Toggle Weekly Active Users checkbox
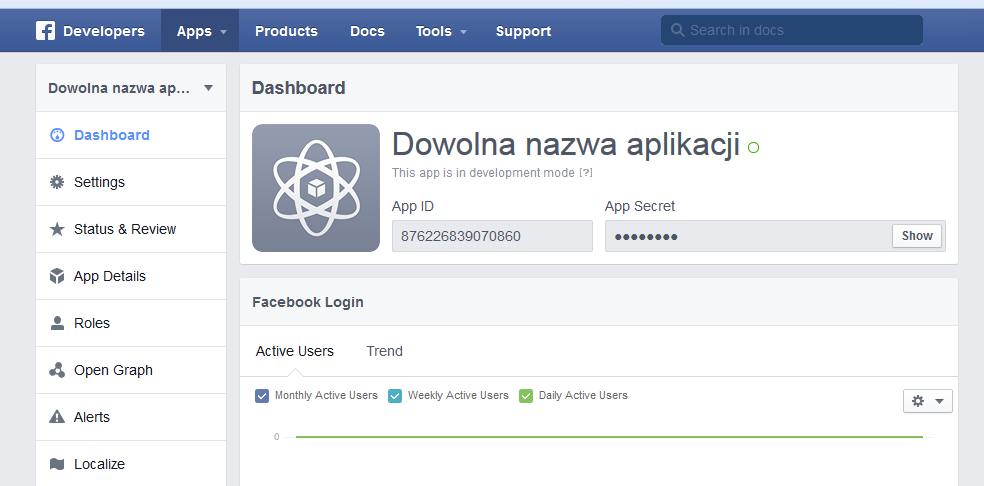Image resolution: width=984 pixels, height=486 pixels. pos(395,396)
